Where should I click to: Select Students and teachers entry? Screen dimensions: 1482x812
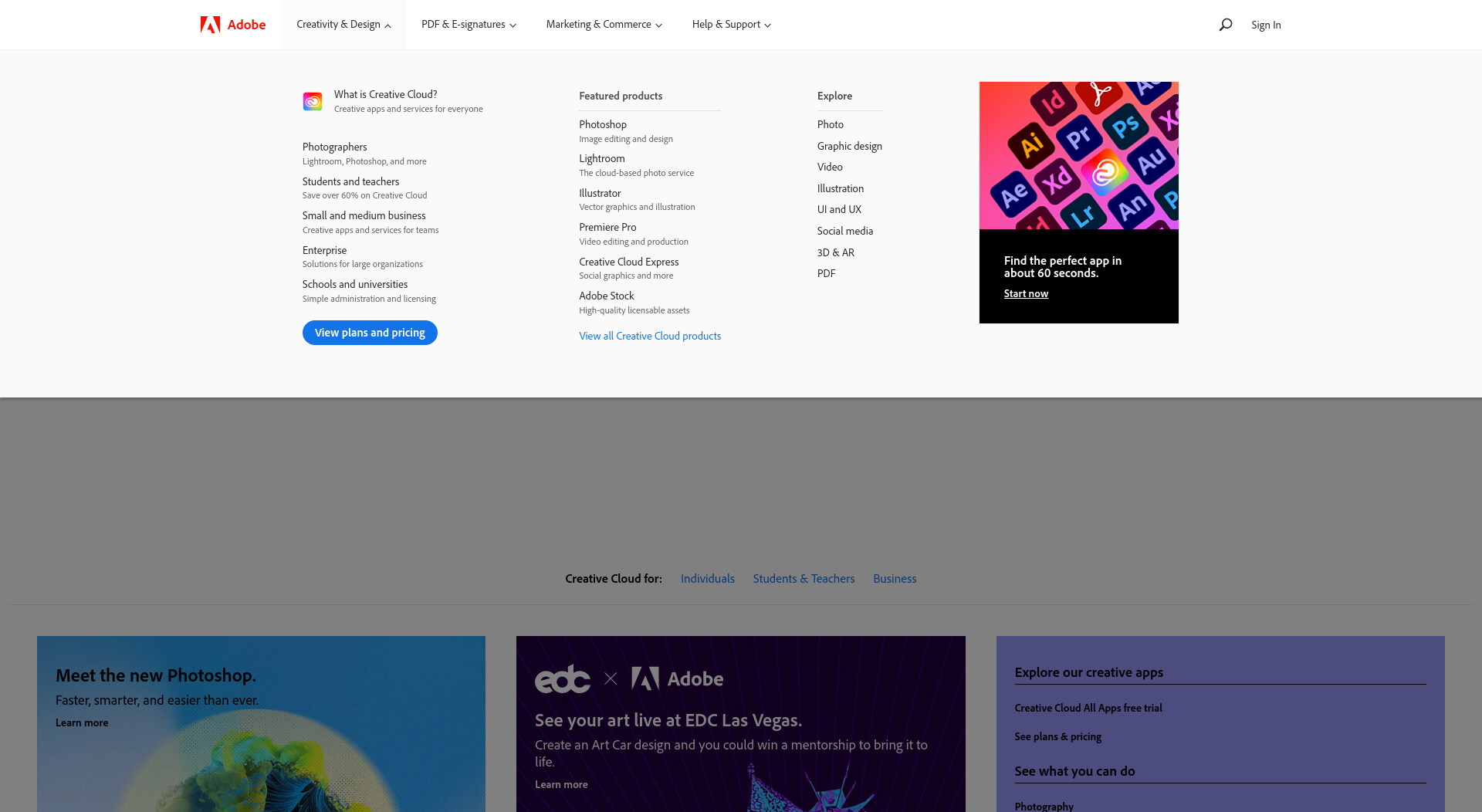pyautogui.click(x=364, y=188)
